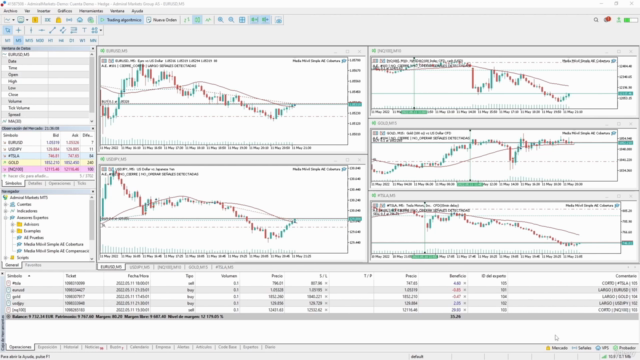
Task: Click the chart screenshot camera icon
Action: tap(278, 20)
